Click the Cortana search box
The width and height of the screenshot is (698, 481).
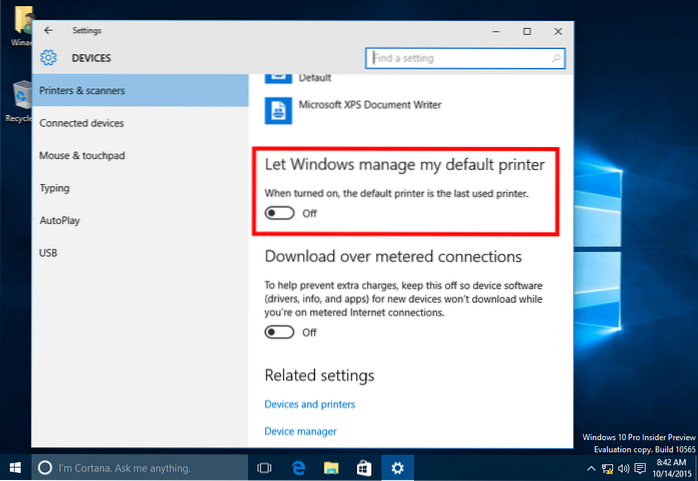click(140, 467)
